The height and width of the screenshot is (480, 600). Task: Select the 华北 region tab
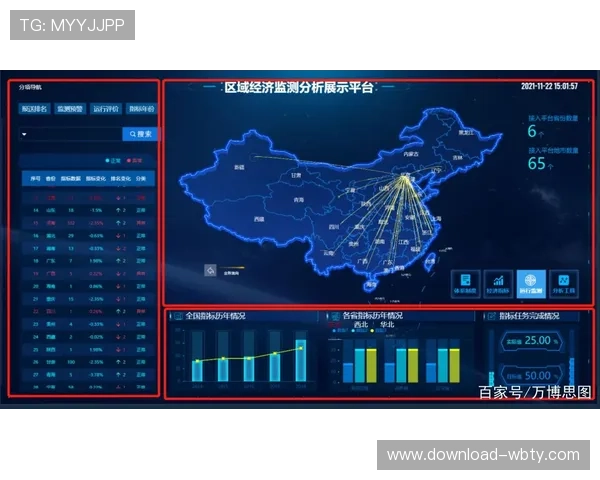click(x=387, y=325)
